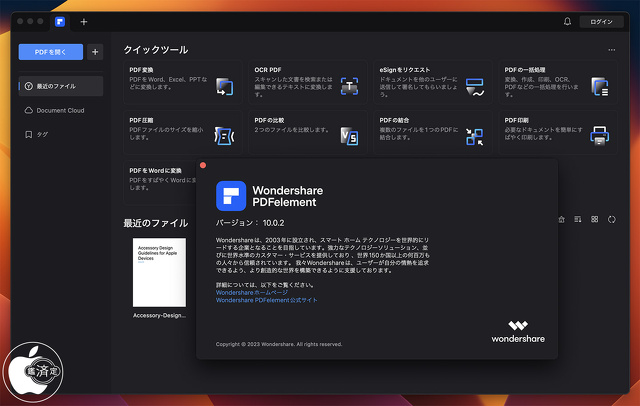Open the PDF圧縮 card title
The height and width of the screenshot is (406, 640).
coord(141,120)
